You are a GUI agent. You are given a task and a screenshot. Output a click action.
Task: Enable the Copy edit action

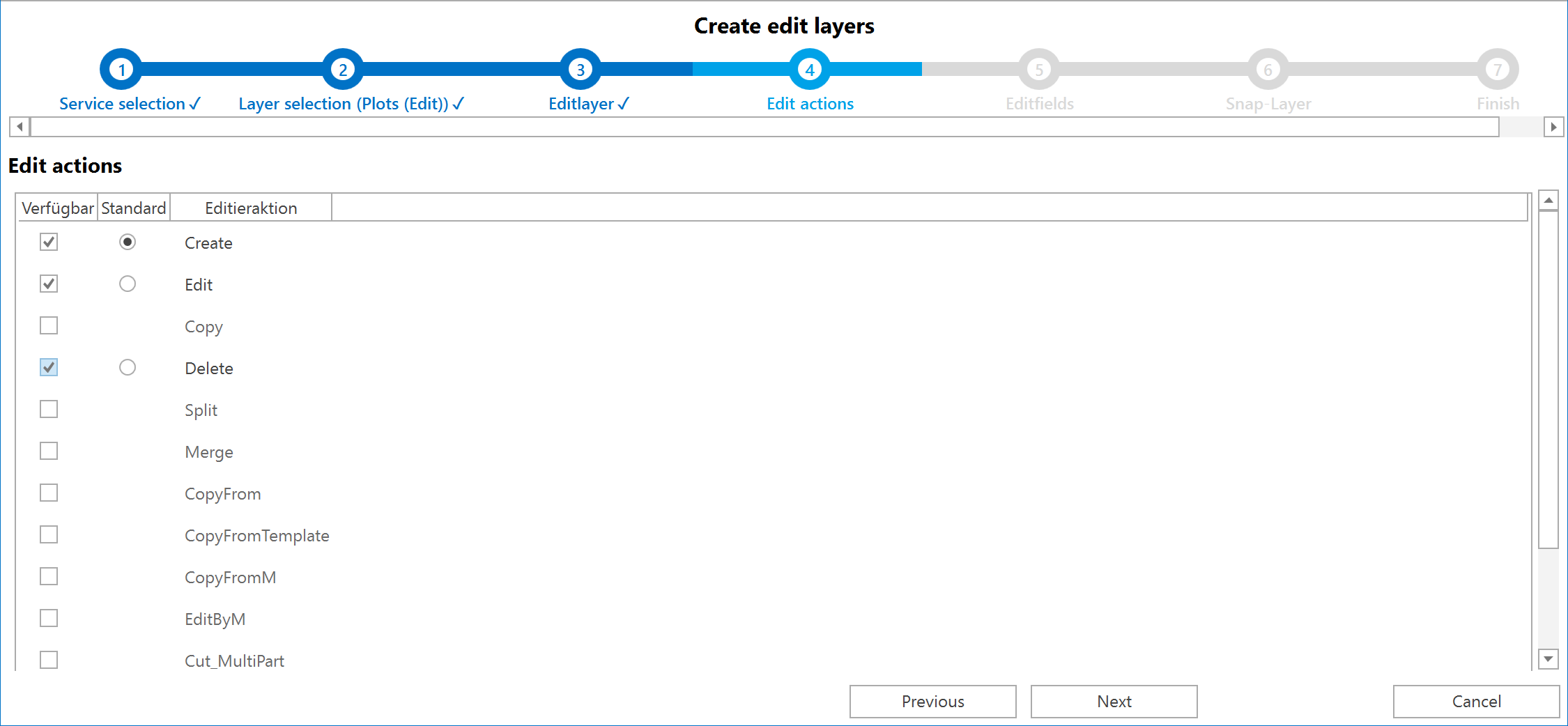pos(48,325)
